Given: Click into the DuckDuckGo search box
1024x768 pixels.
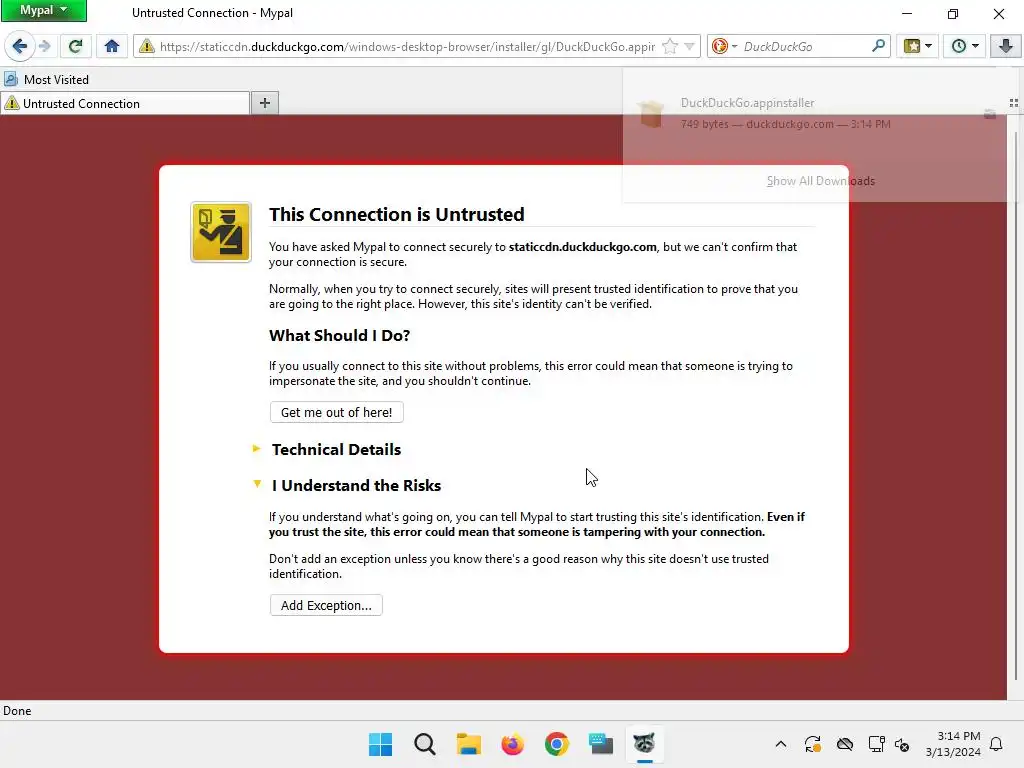Looking at the screenshot, I should (x=805, y=46).
